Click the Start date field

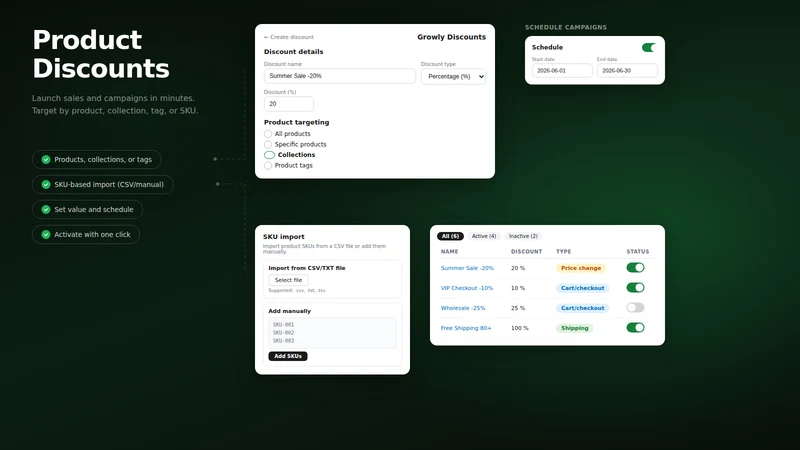click(x=562, y=71)
